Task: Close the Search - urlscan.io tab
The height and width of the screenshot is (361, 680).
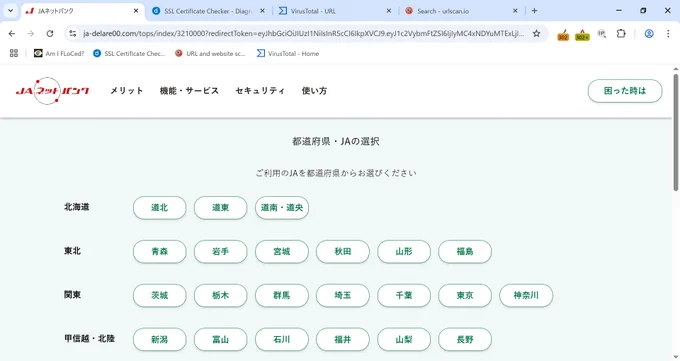Action: click(x=515, y=10)
